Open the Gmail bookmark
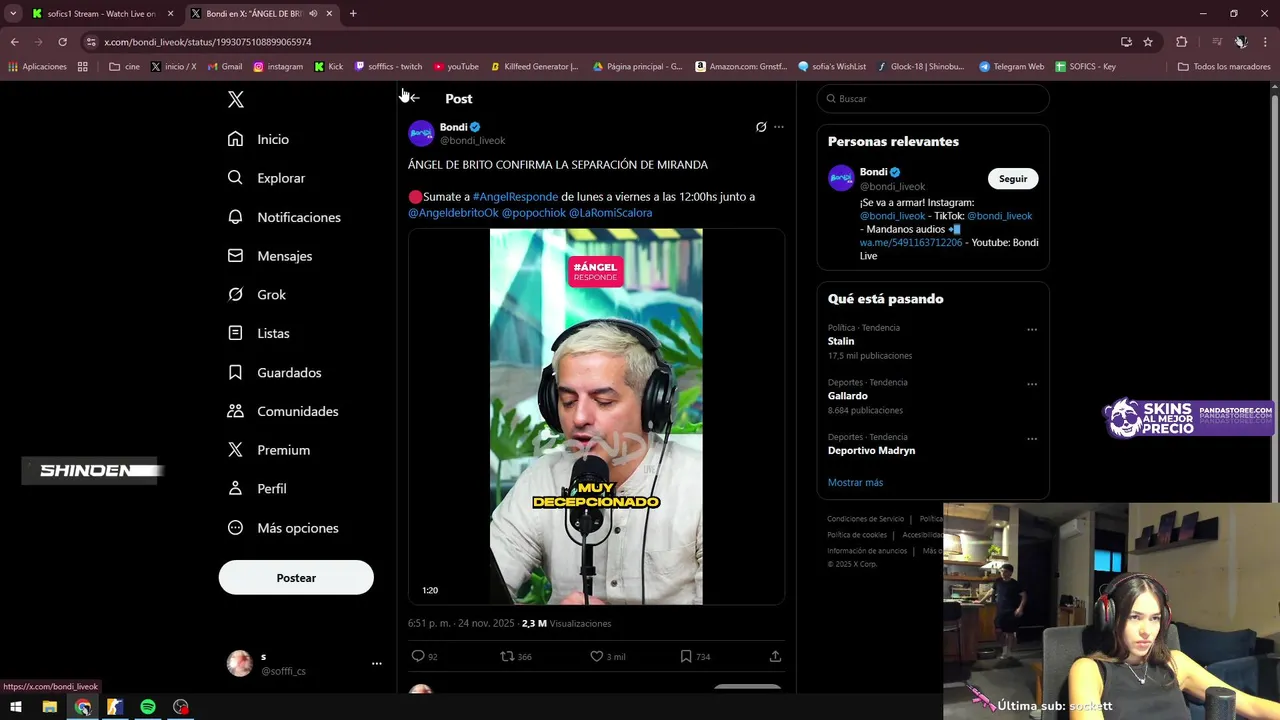 click(225, 67)
